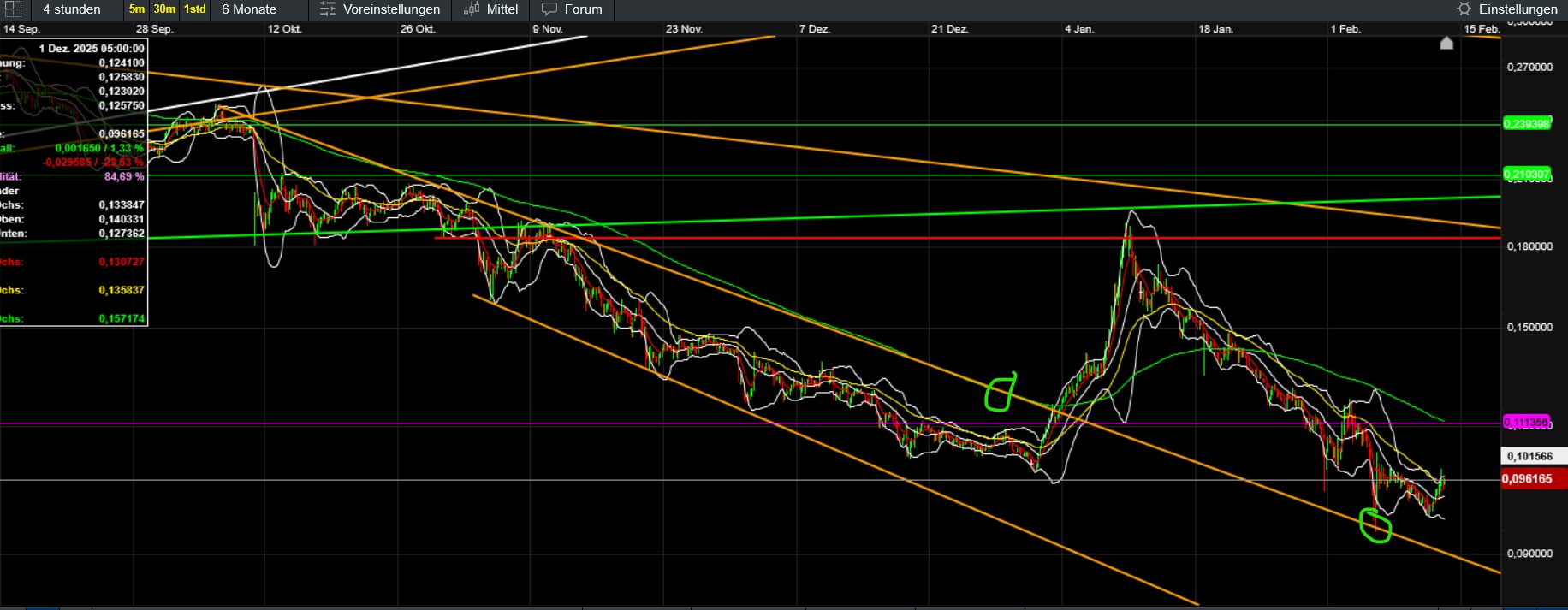Click the Forum link

click(x=583, y=9)
